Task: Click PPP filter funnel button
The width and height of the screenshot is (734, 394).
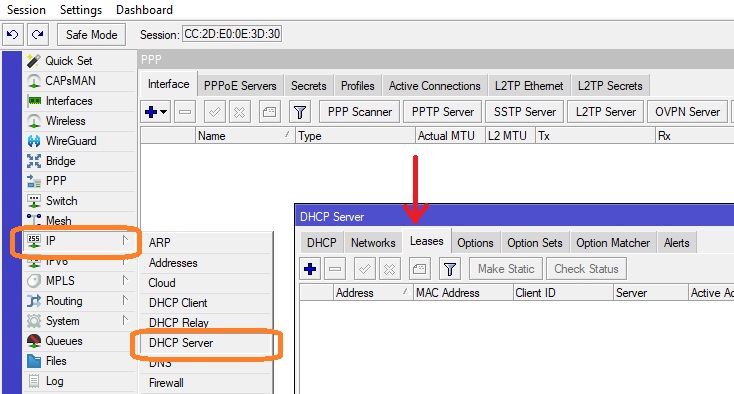Action: pos(300,112)
